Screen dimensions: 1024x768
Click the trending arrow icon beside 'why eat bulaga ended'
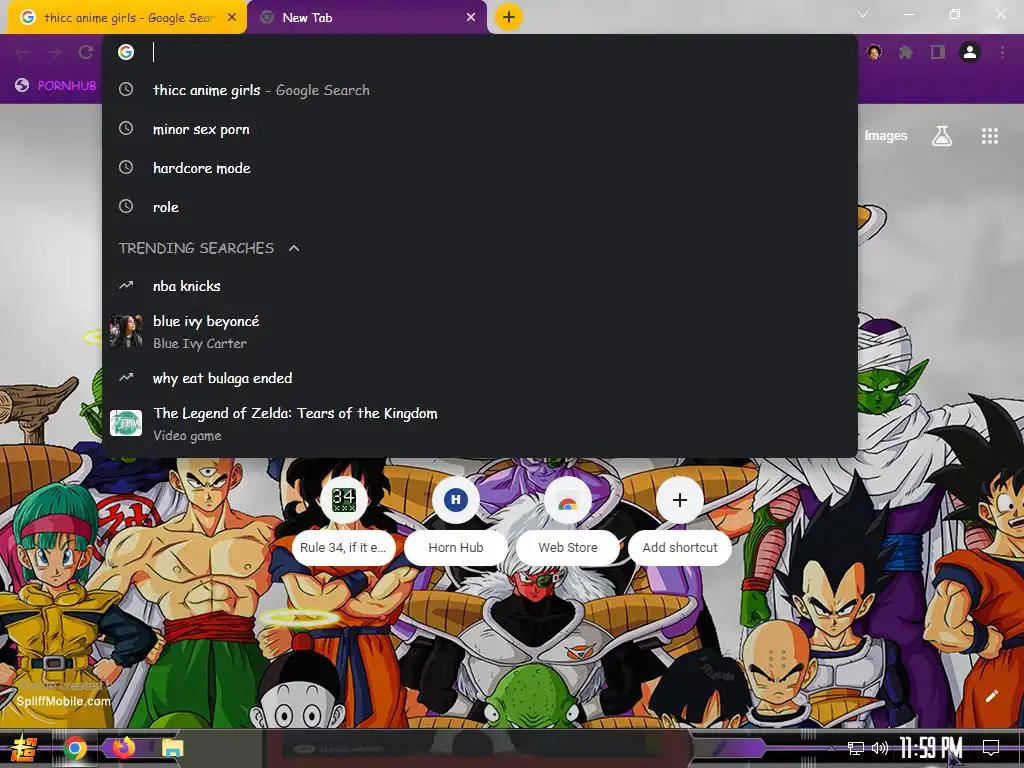126,377
